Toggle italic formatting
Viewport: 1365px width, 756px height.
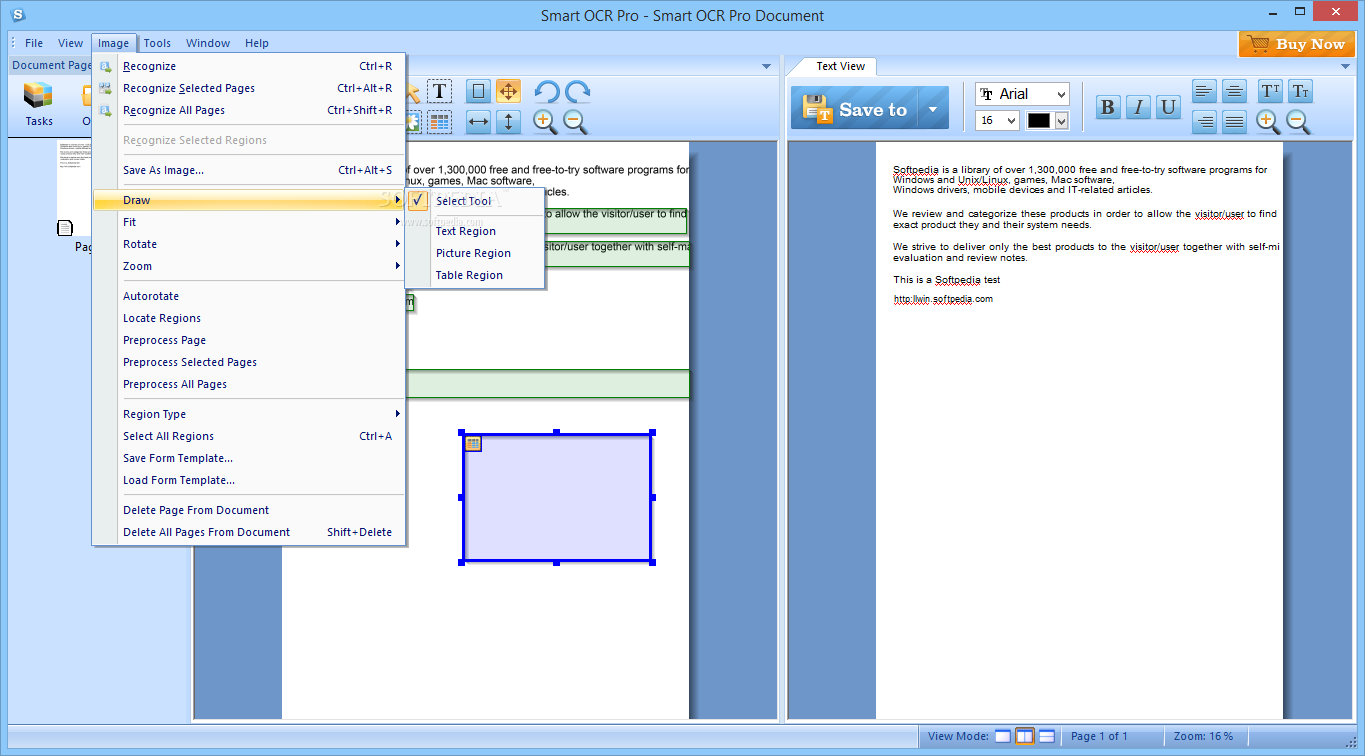(x=1138, y=107)
